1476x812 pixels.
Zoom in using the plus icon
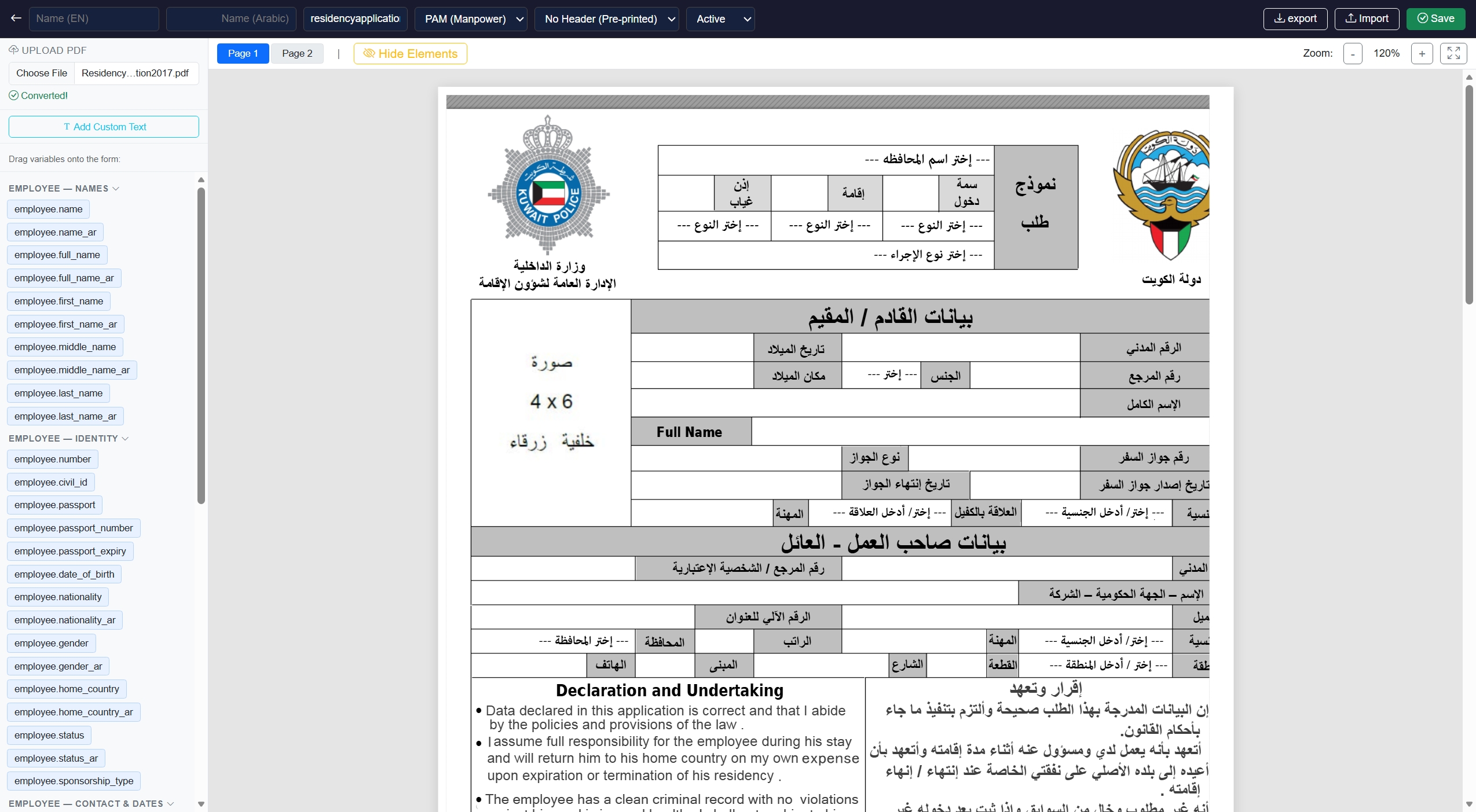(1423, 53)
